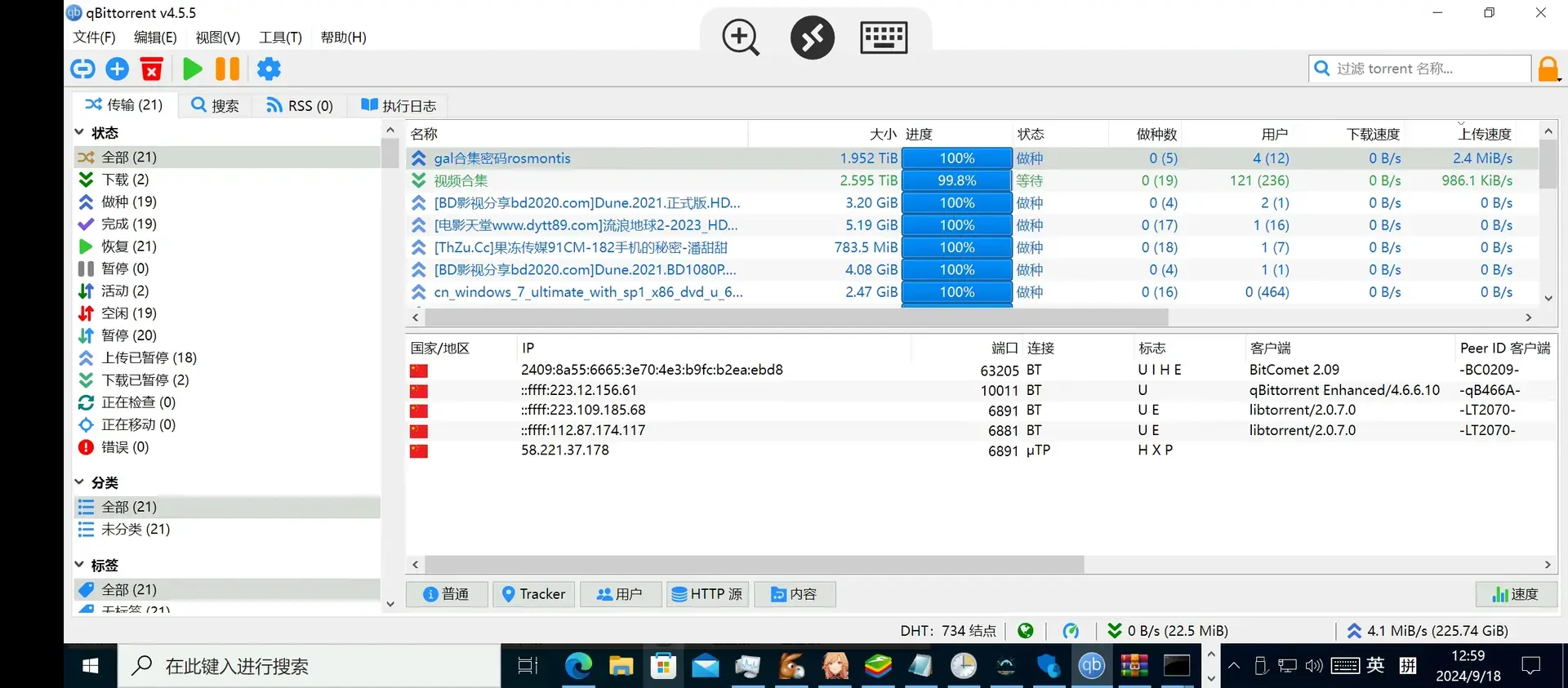Click the HTTP 源 button
The image size is (1568, 688).
pos(707,594)
